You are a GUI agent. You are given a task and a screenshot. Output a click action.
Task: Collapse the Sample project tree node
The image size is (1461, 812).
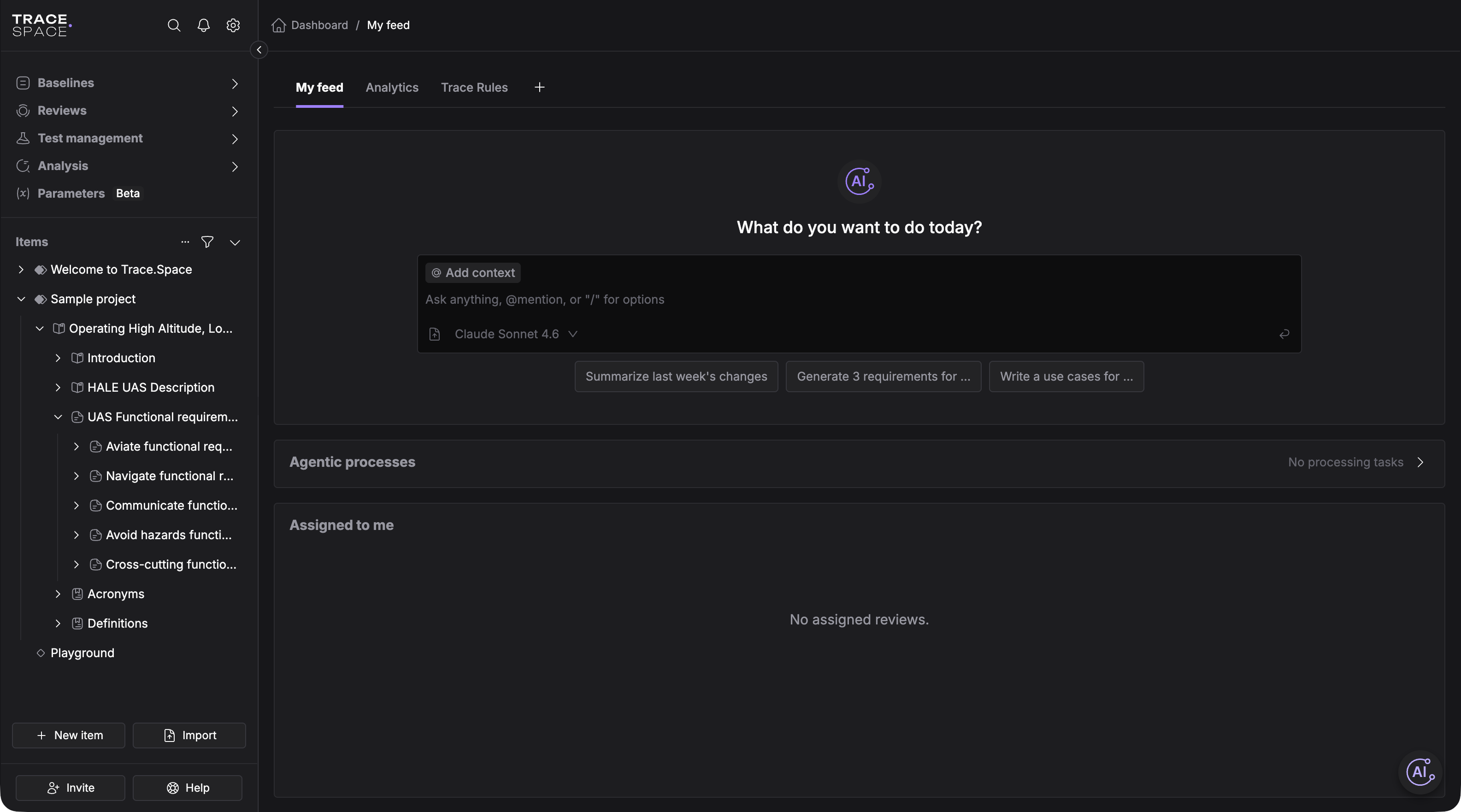click(21, 299)
